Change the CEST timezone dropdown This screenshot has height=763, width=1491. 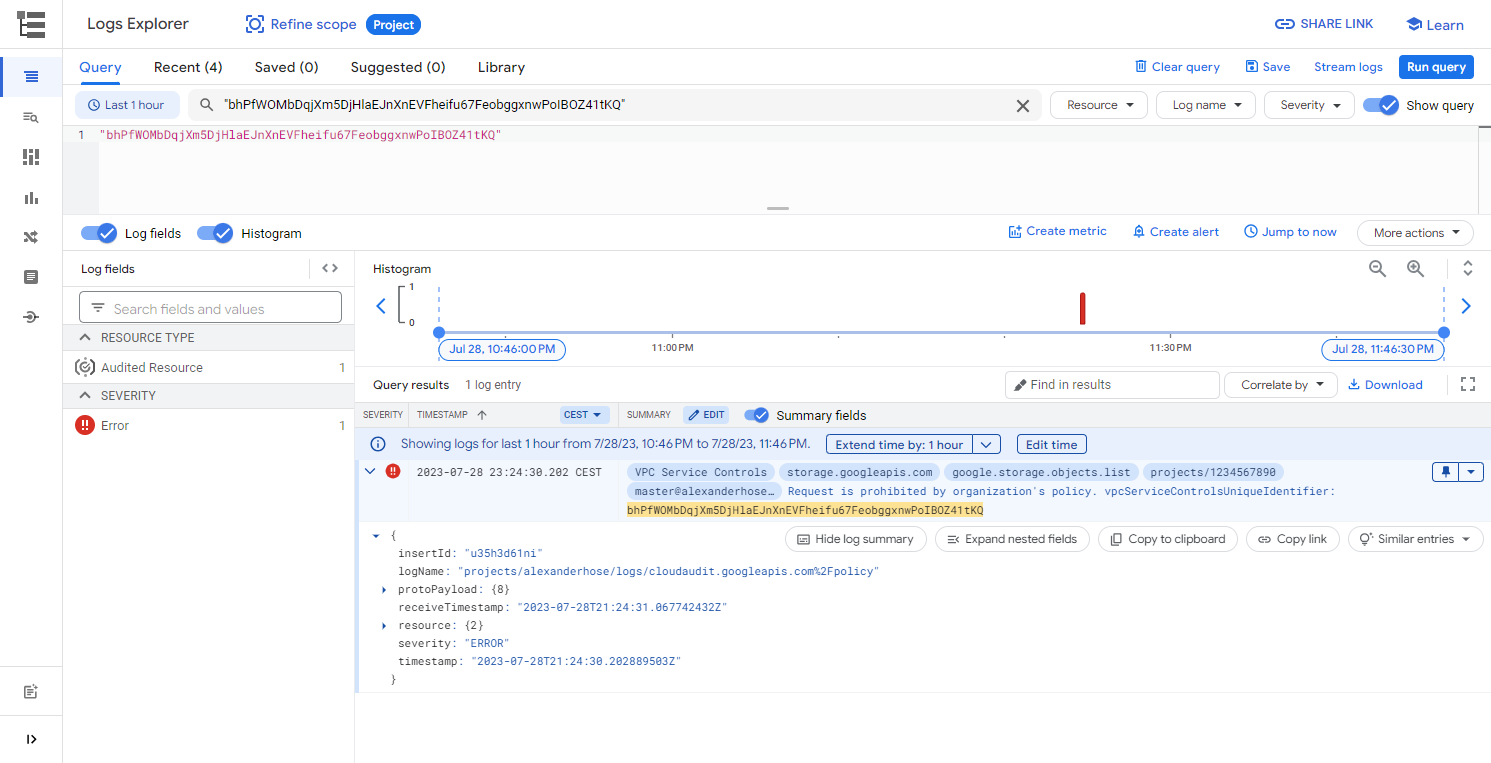click(584, 415)
